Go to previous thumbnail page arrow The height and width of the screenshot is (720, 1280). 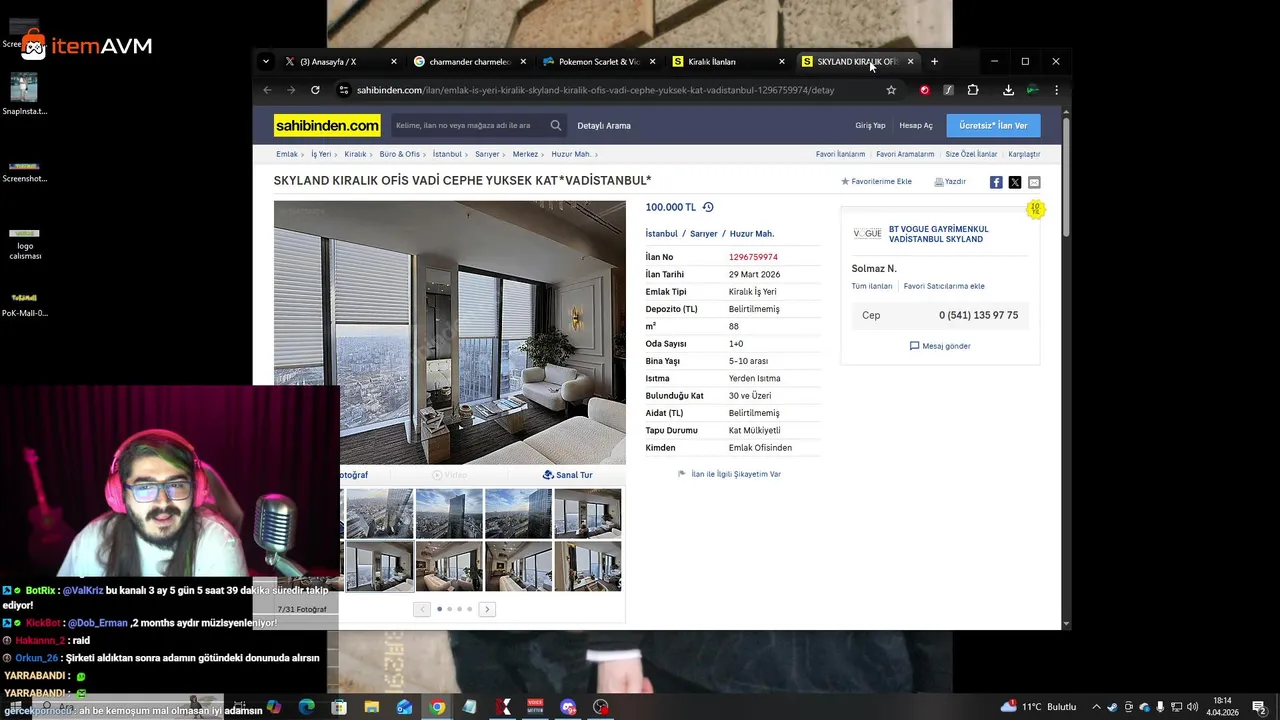(422, 609)
